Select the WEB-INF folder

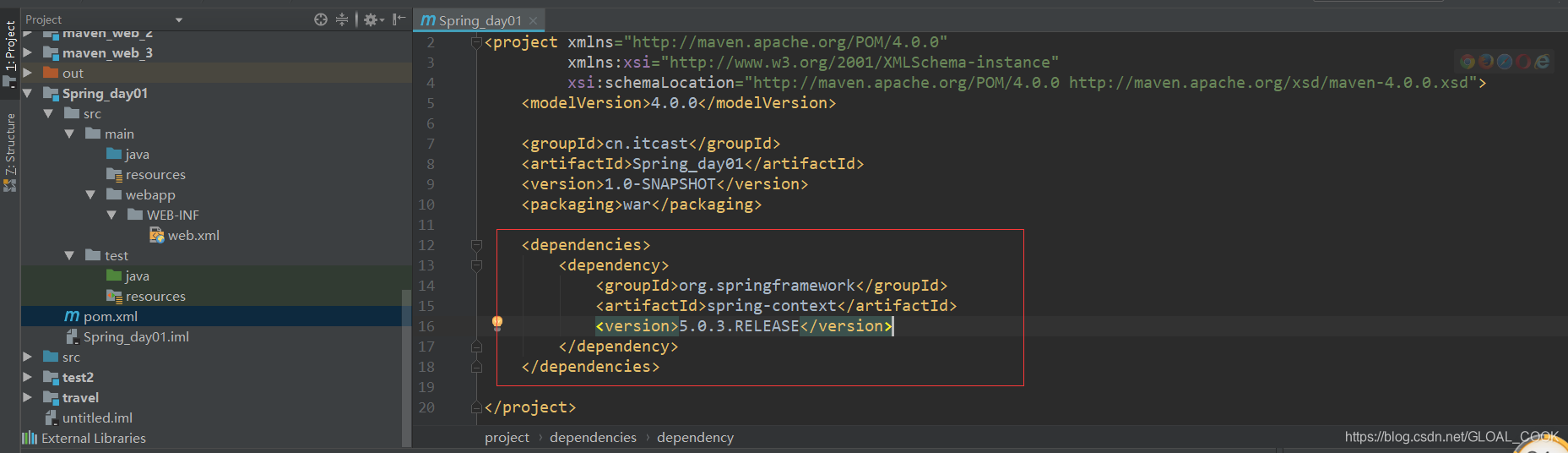(163, 215)
